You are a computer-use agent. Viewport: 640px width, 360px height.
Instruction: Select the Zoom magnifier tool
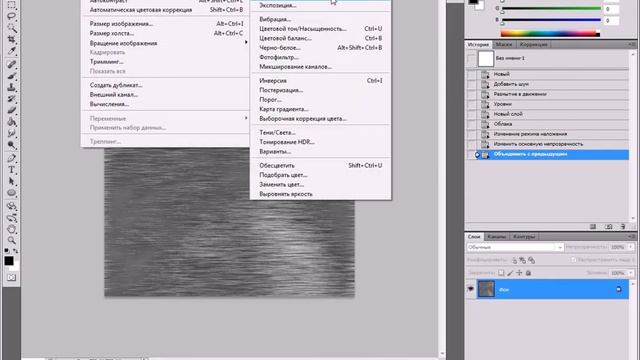click(x=11, y=240)
